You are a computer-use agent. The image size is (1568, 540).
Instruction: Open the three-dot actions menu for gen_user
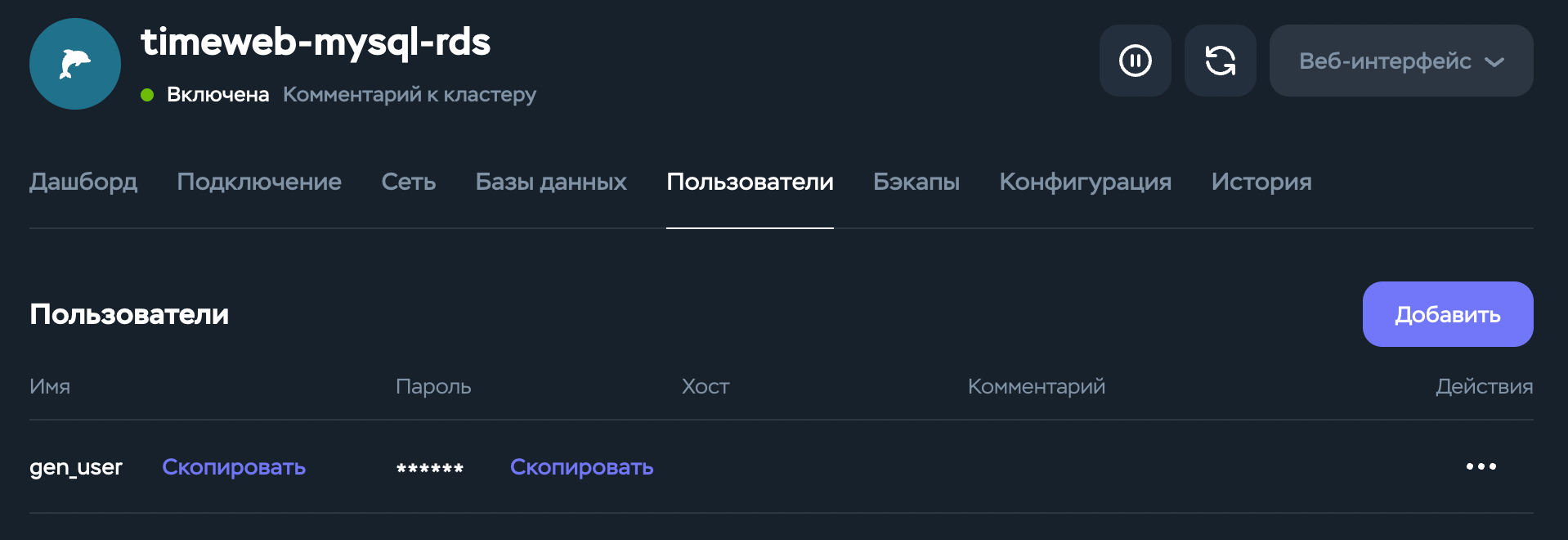coord(1481,466)
